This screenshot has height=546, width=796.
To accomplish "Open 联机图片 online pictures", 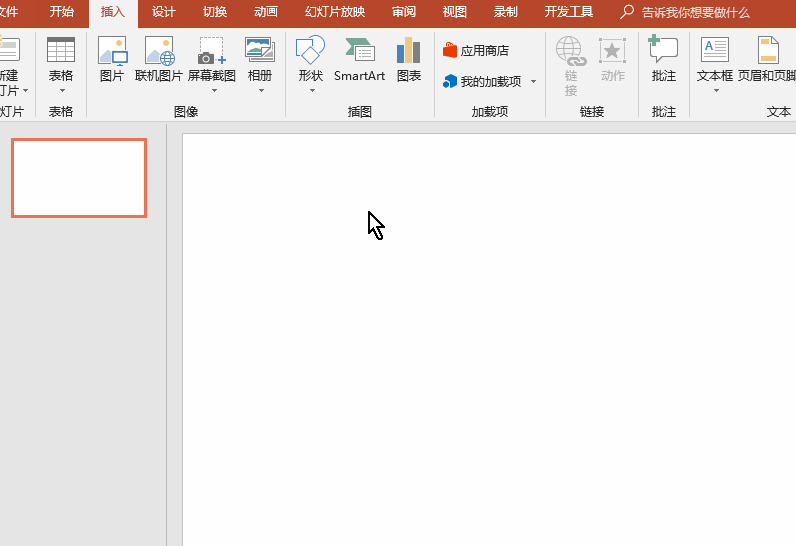I will (159, 51).
